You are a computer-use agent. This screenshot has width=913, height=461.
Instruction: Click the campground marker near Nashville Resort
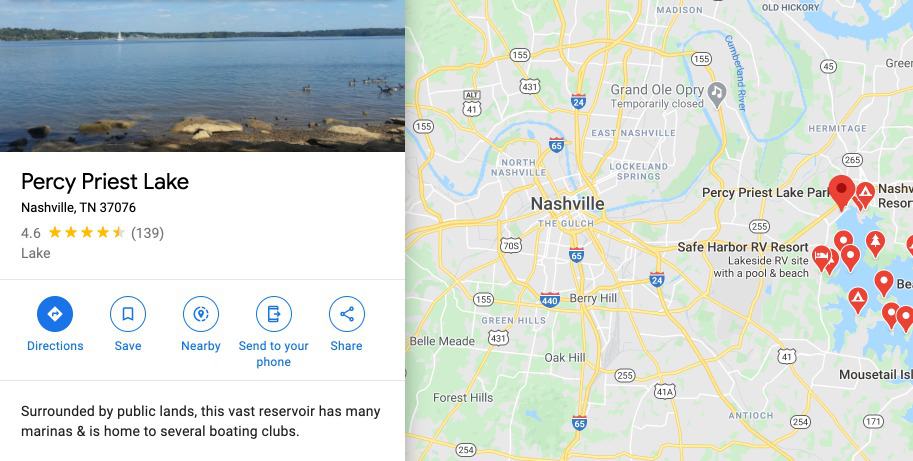click(x=865, y=194)
